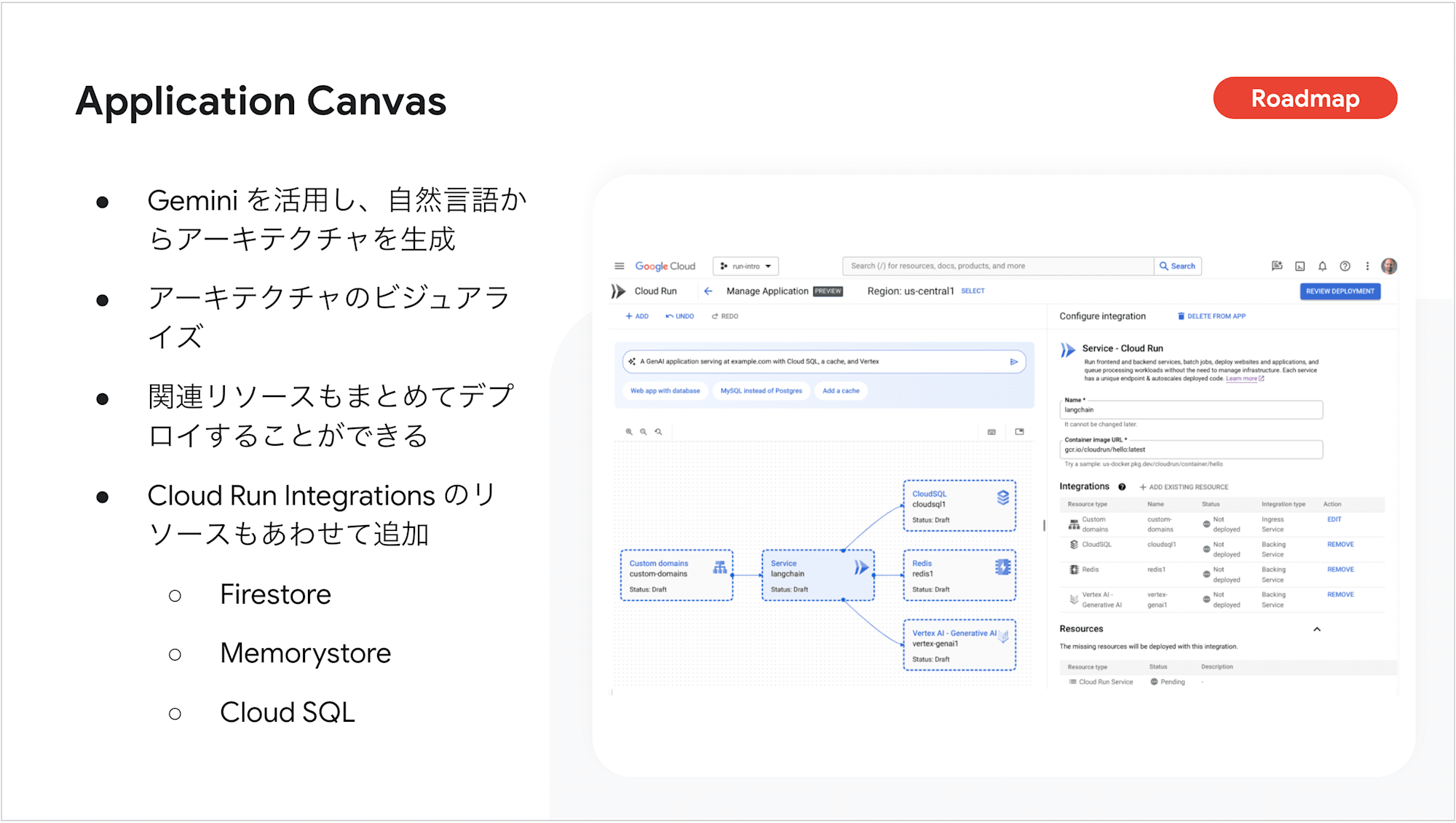
Task: Select the Service langchain node on canvas
Action: [818, 575]
